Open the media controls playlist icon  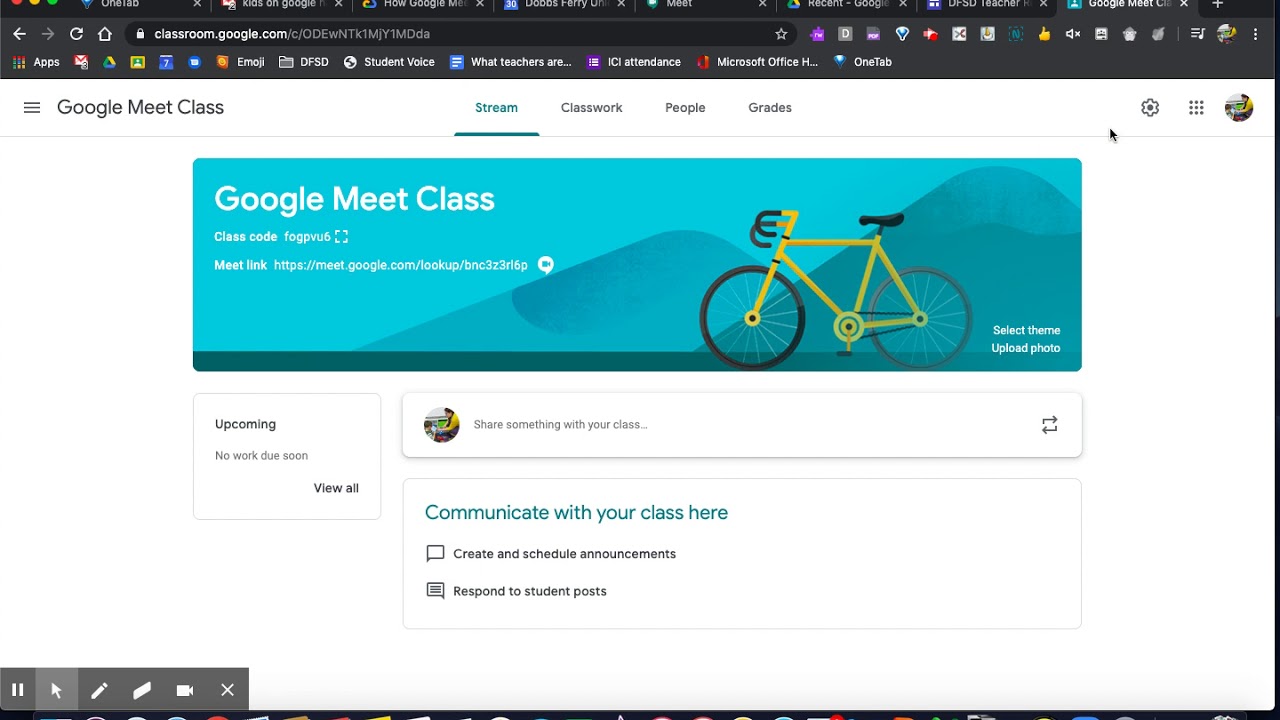1197,34
